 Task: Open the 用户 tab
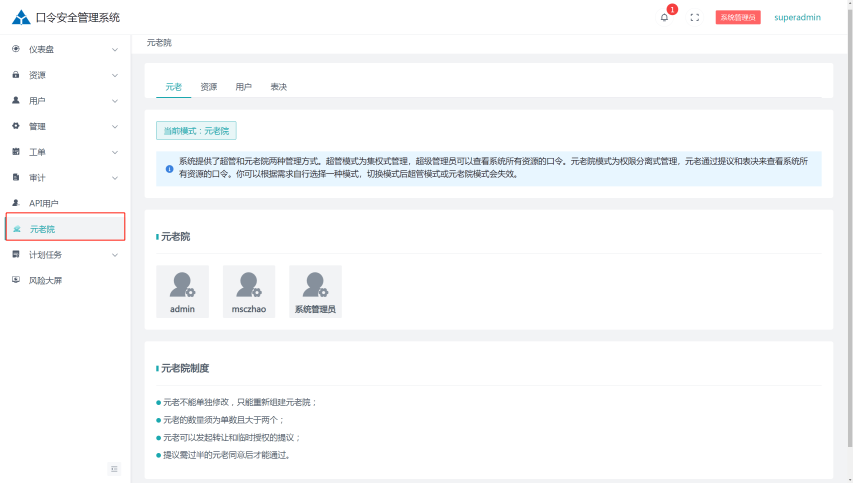243,87
